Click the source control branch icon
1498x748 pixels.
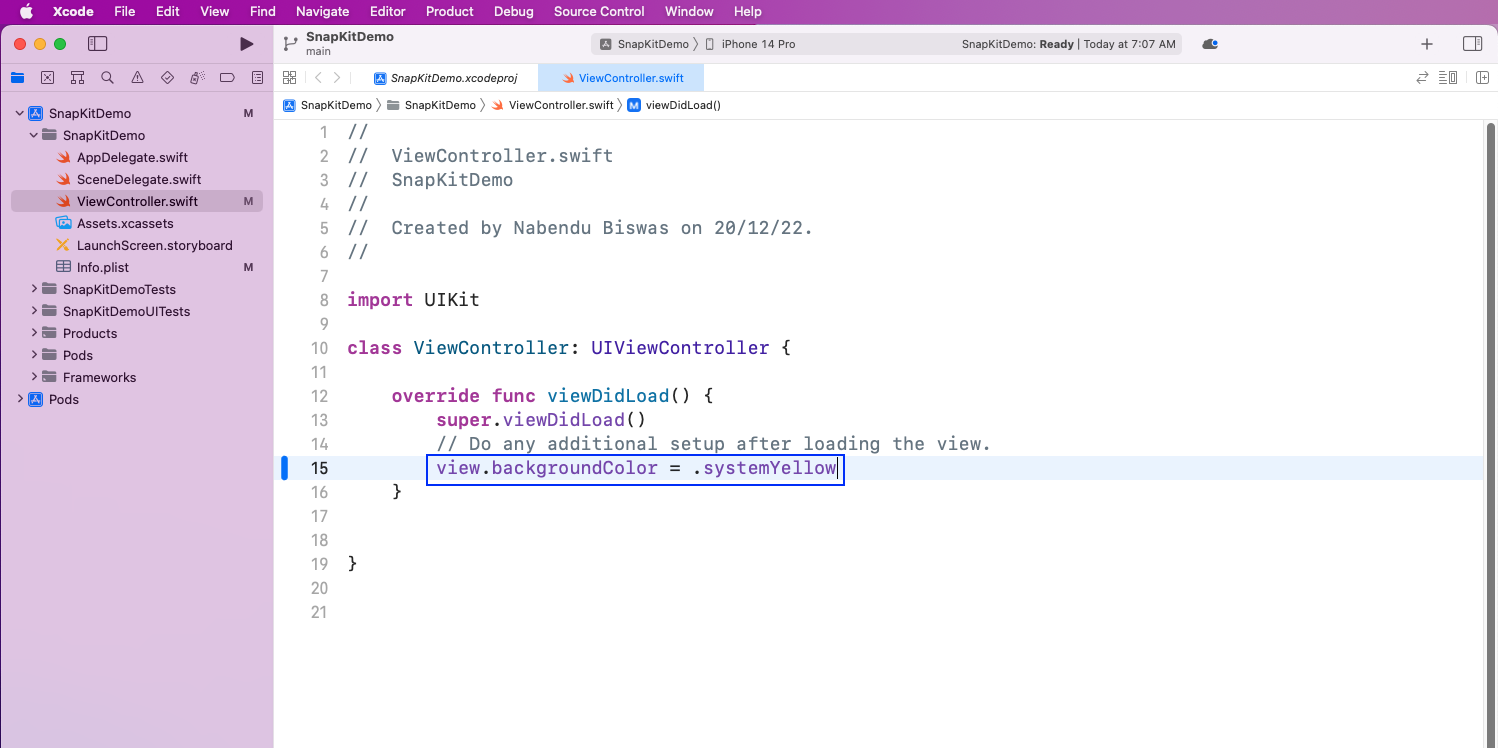[x=290, y=44]
